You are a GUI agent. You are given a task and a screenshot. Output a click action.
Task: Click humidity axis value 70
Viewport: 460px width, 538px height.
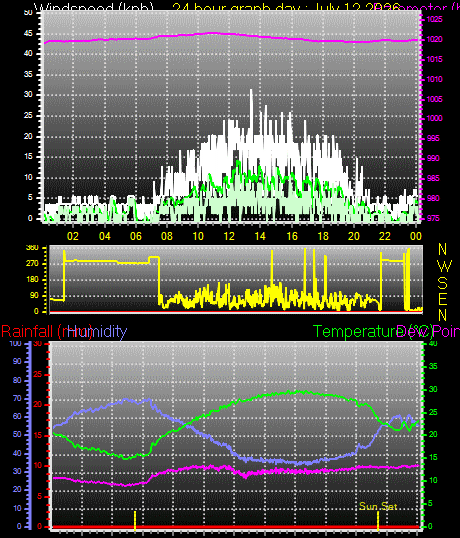(x=17, y=398)
